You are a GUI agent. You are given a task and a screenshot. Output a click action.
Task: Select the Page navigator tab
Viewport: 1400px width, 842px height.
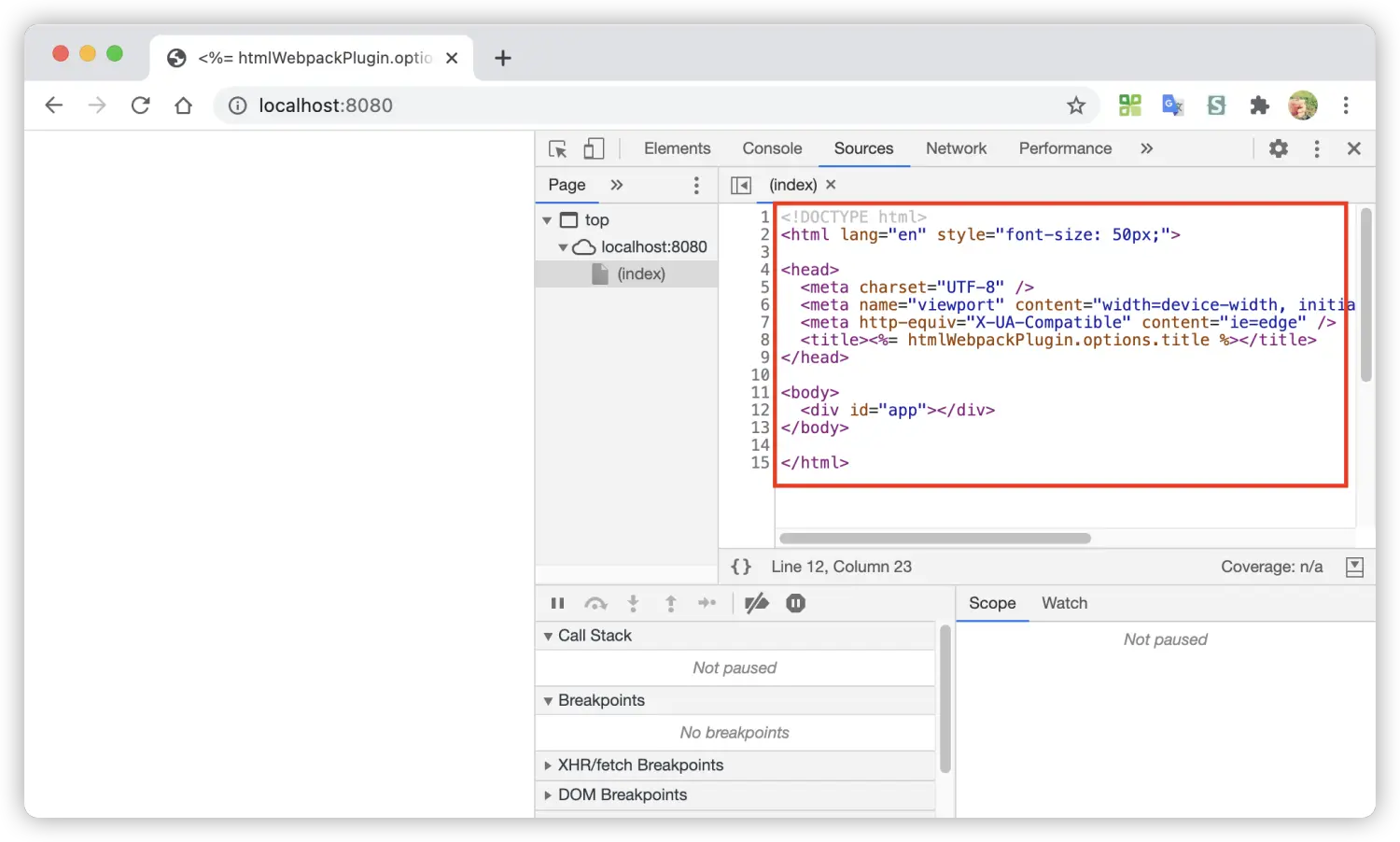567,185
